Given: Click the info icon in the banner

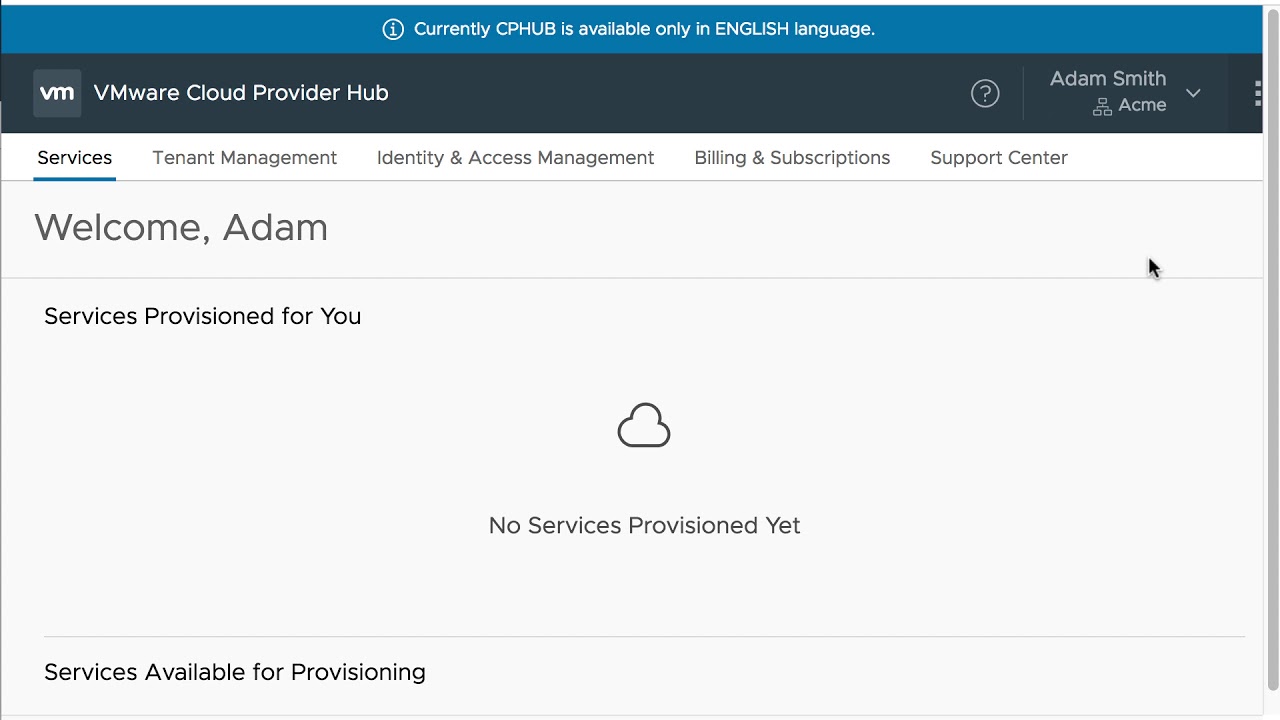Looking at the screenshot, I should [x=391, y=29].
